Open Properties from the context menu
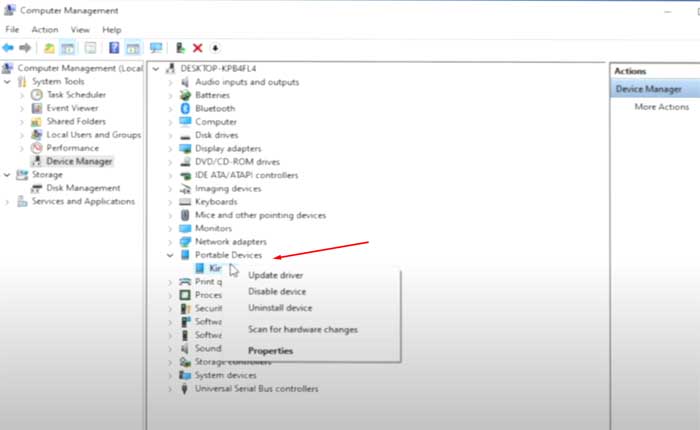This screenshot has width=700, height=430. pos(270,351)
